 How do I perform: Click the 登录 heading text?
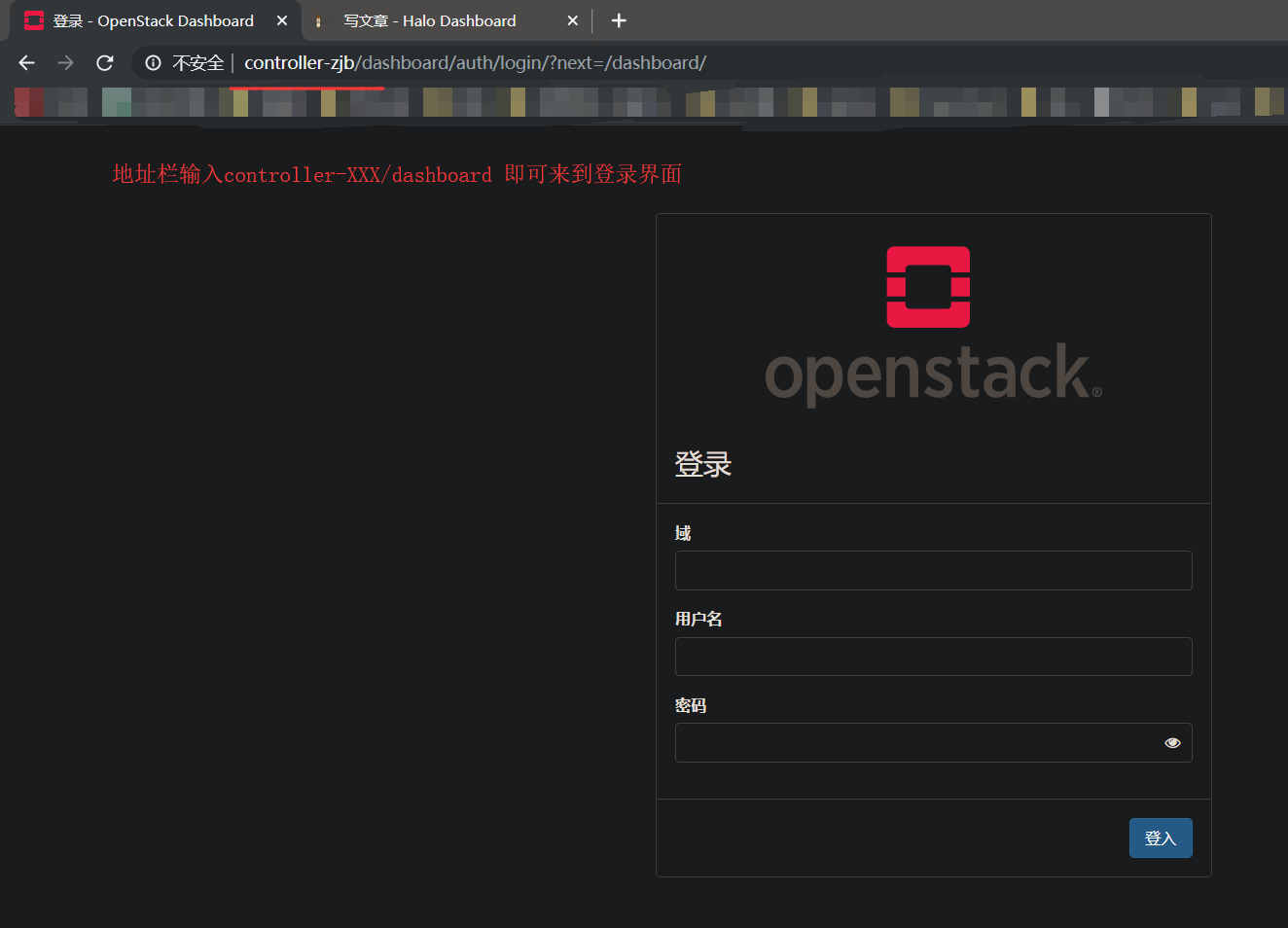pos(703,464)
